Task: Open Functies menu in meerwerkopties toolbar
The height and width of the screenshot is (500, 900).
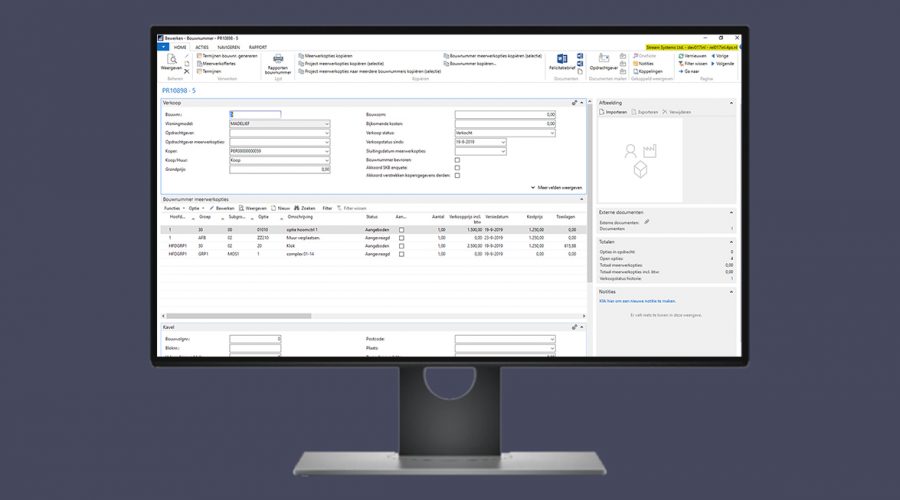Action: [174, 208]
